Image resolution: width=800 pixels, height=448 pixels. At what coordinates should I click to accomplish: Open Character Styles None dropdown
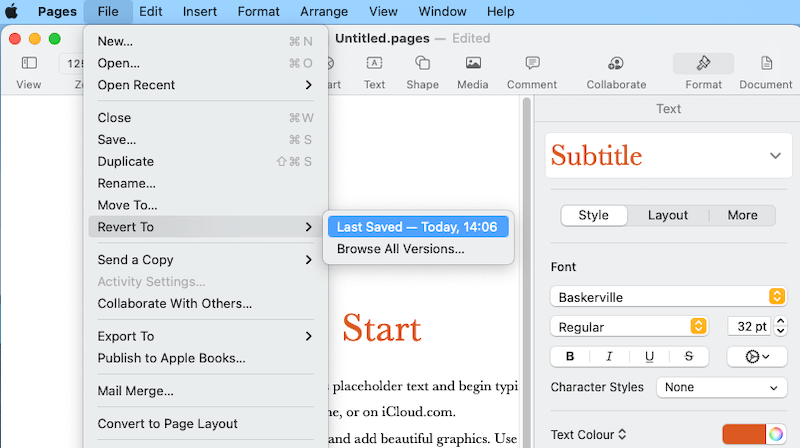721,387
